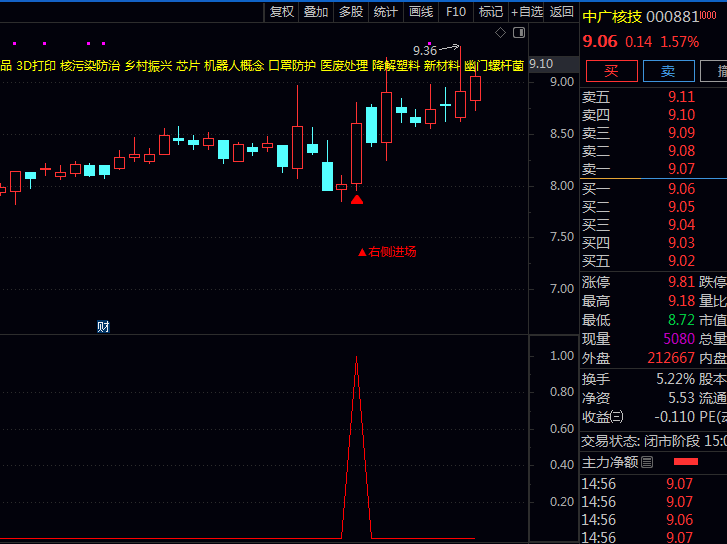Activate the 画线 drawing tool
Image resolution: width=727 pixels, height=544 pixels.
pos(421,12)
